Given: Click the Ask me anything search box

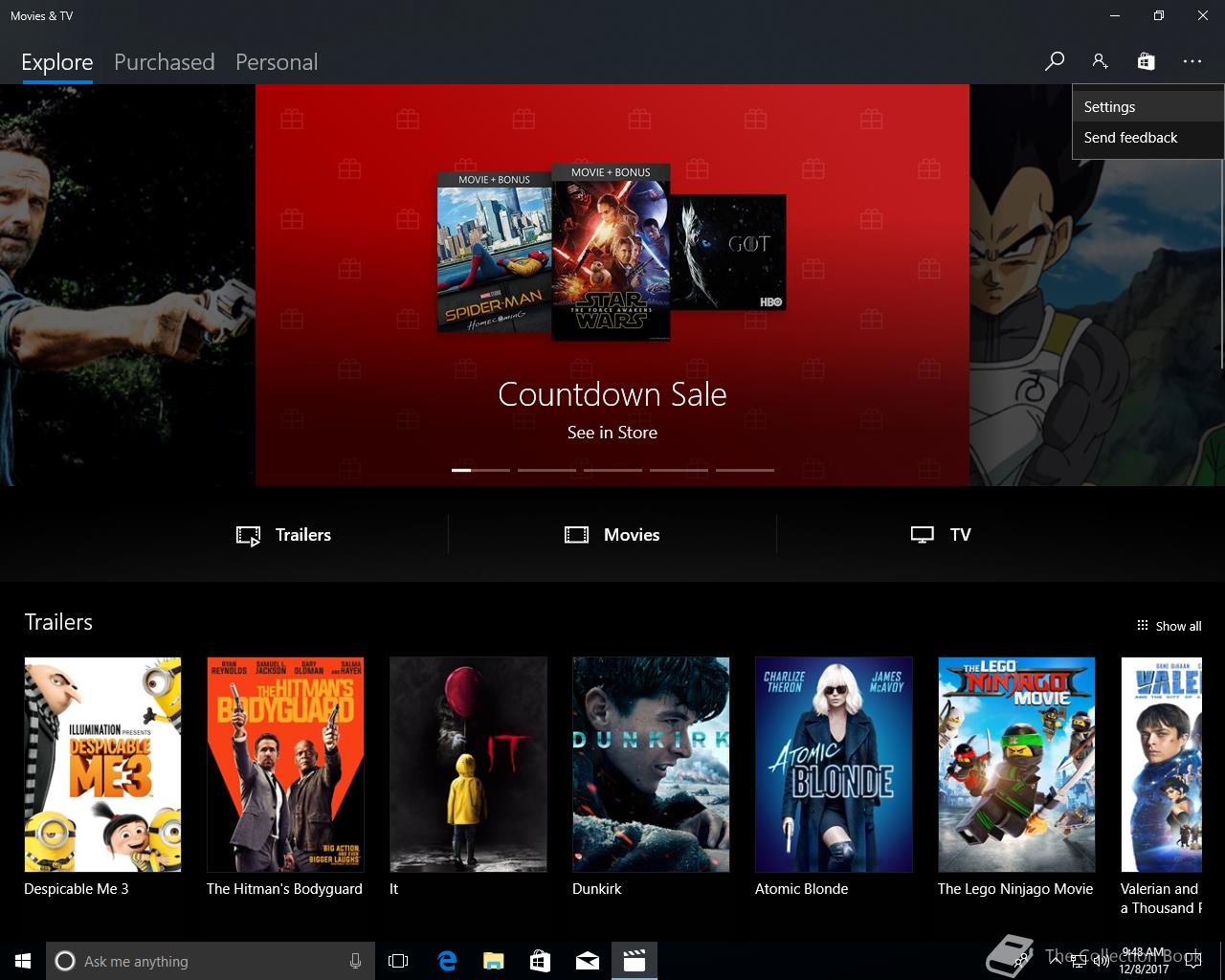Looking at the screenshot, I should (x=209, y=961).
